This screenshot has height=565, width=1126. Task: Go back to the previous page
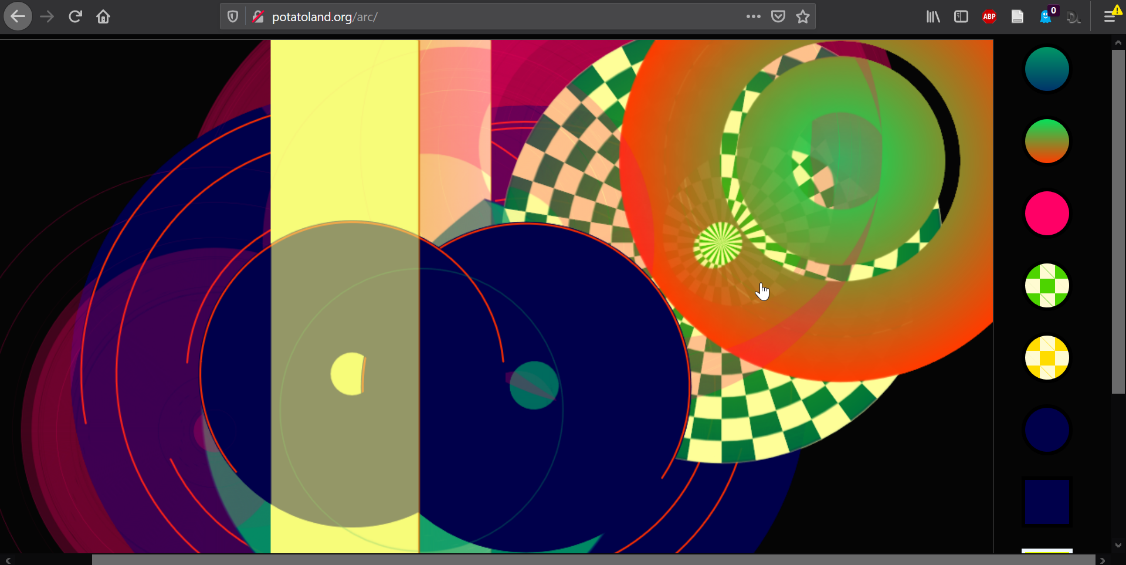click(18, 16)
